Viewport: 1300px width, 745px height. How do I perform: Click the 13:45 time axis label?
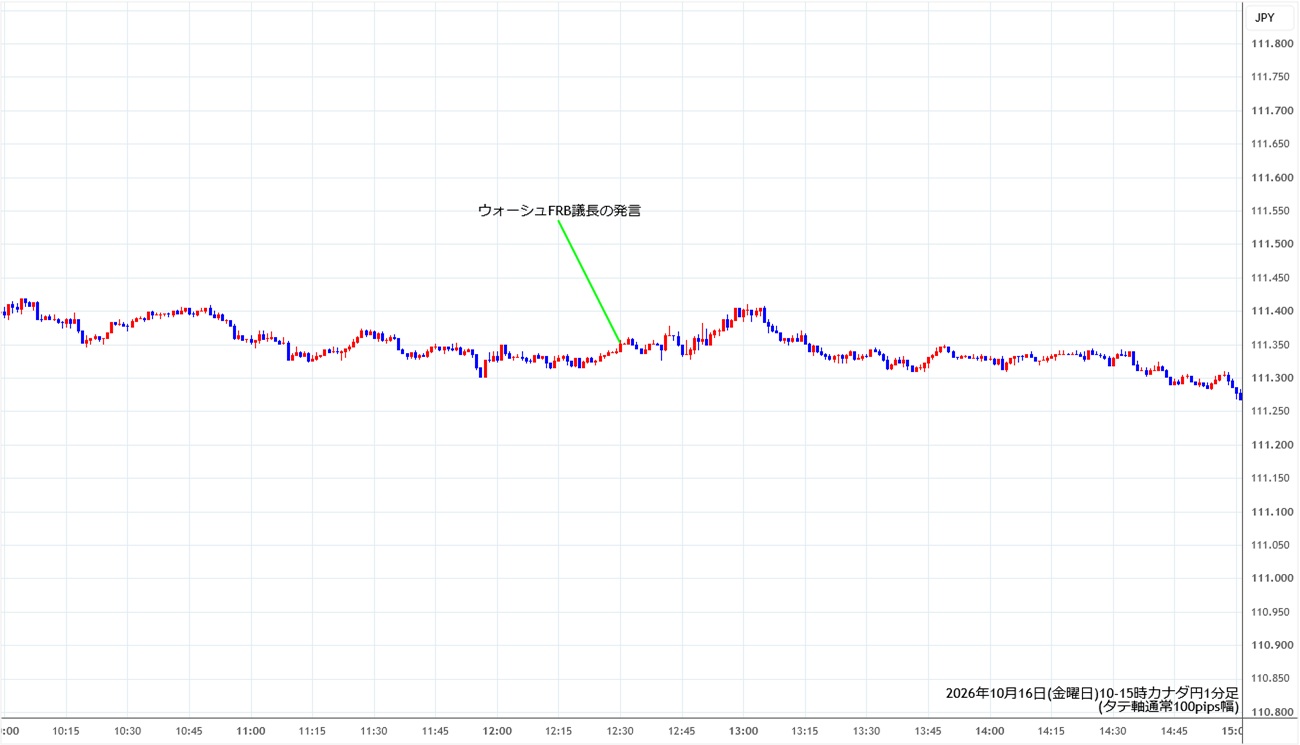[x=928, y=731]
